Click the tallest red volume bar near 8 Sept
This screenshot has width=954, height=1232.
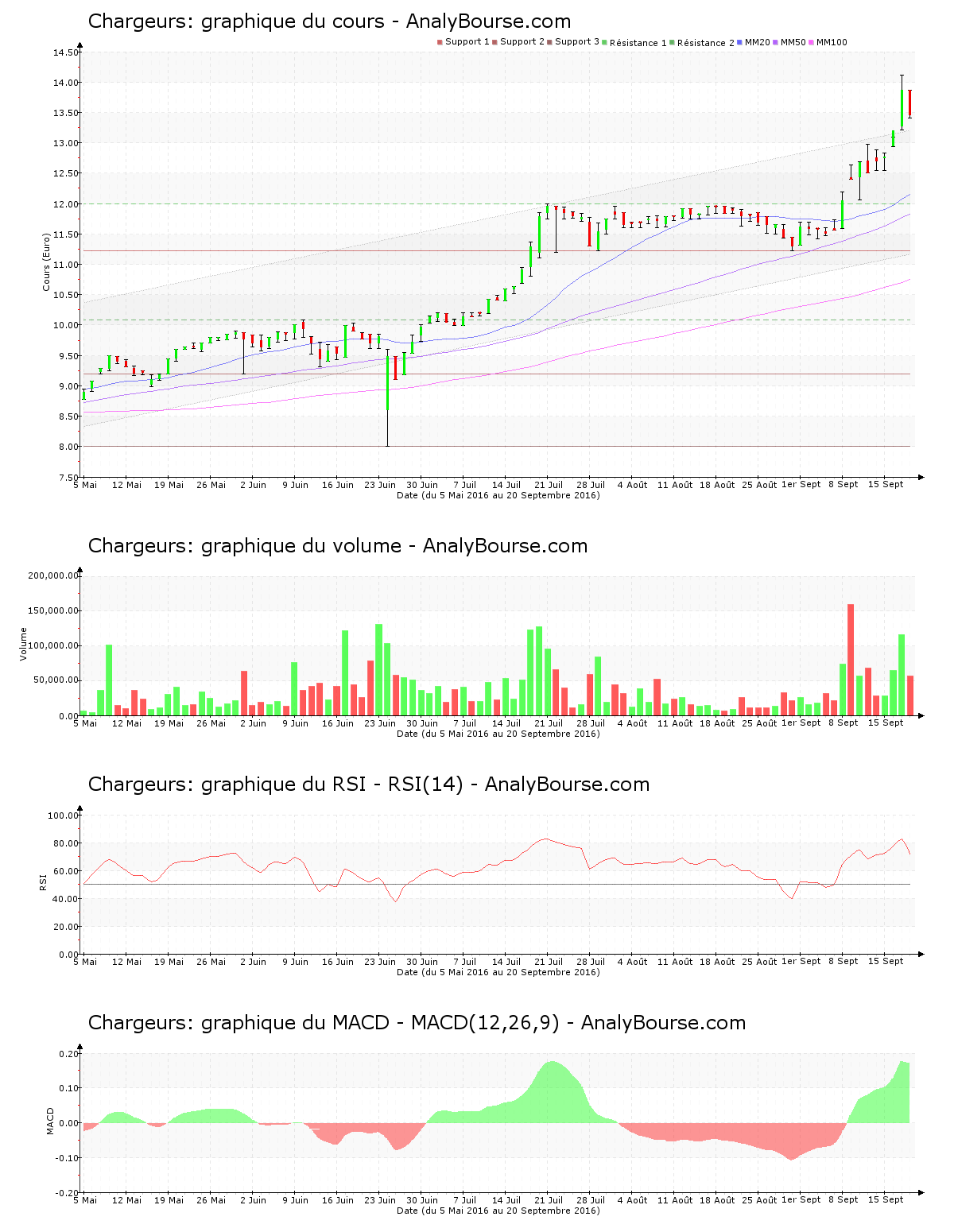[x=851, y=660]
